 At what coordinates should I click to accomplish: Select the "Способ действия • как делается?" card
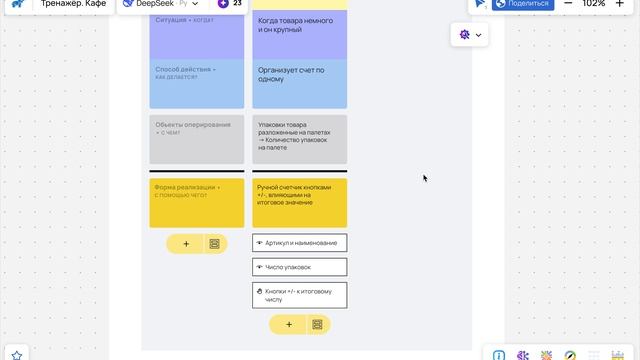pyautogui.click(x=197, y=84)
